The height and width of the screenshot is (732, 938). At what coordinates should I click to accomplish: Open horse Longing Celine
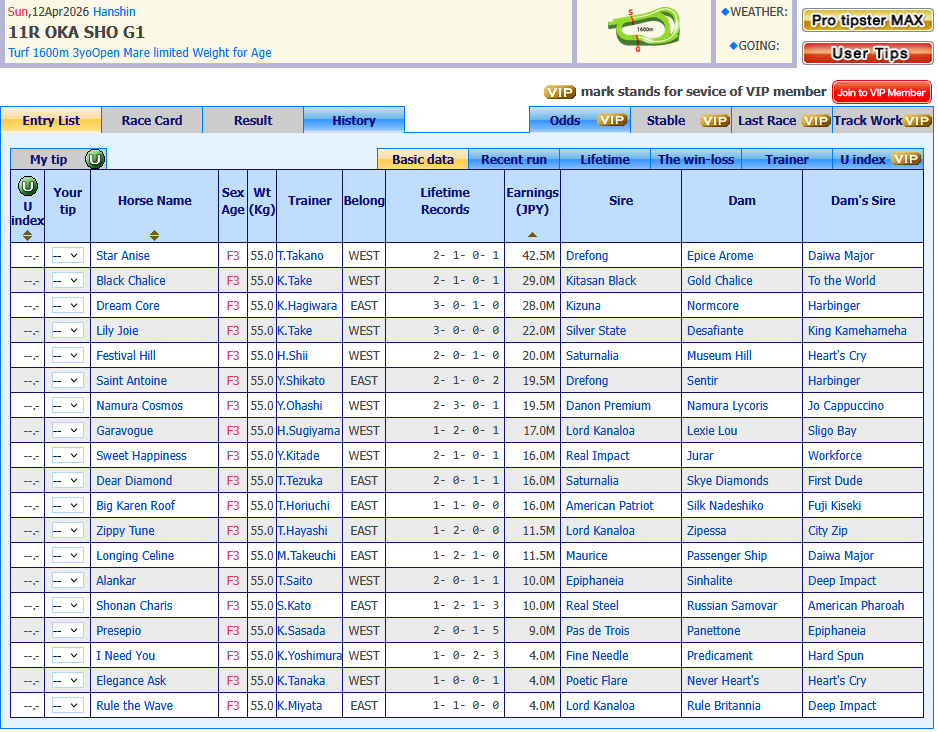pyautogui.click(x=135, y=556)
